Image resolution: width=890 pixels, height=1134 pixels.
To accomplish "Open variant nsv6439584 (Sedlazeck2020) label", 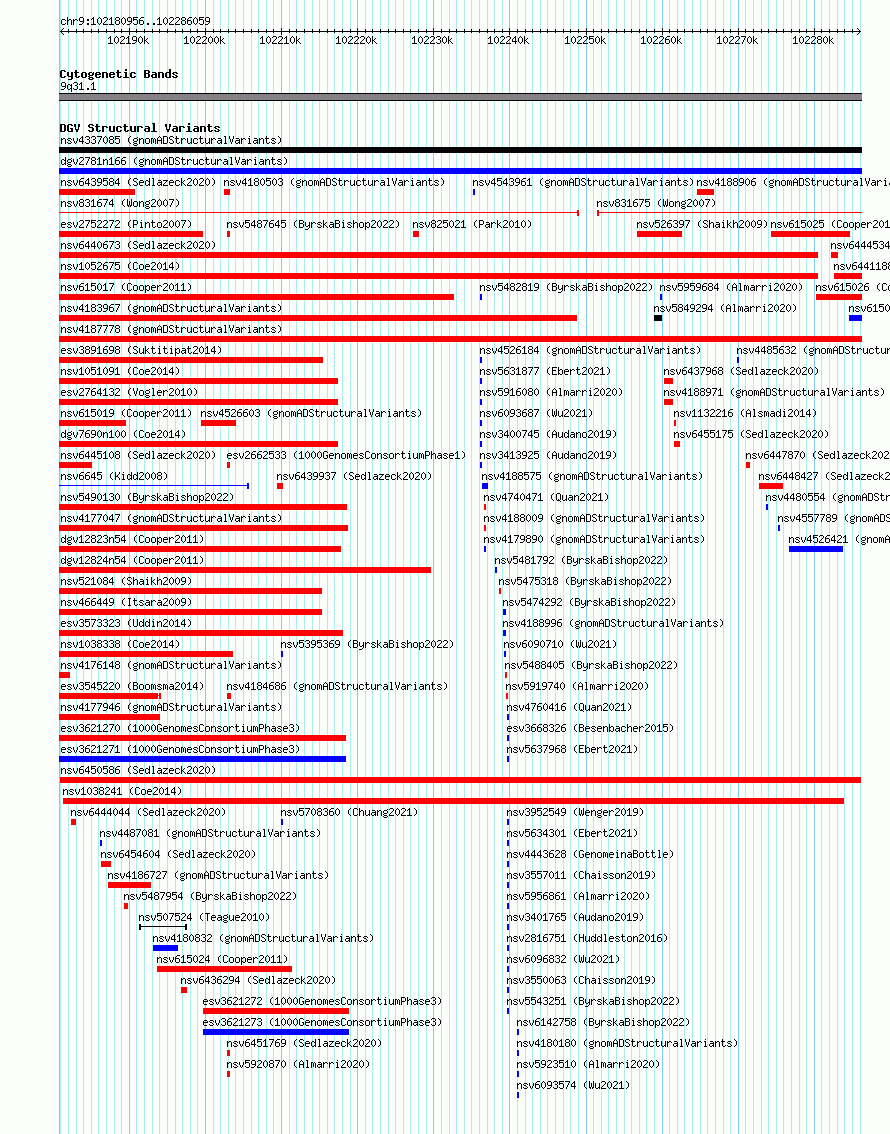I will tap(138, 182).
